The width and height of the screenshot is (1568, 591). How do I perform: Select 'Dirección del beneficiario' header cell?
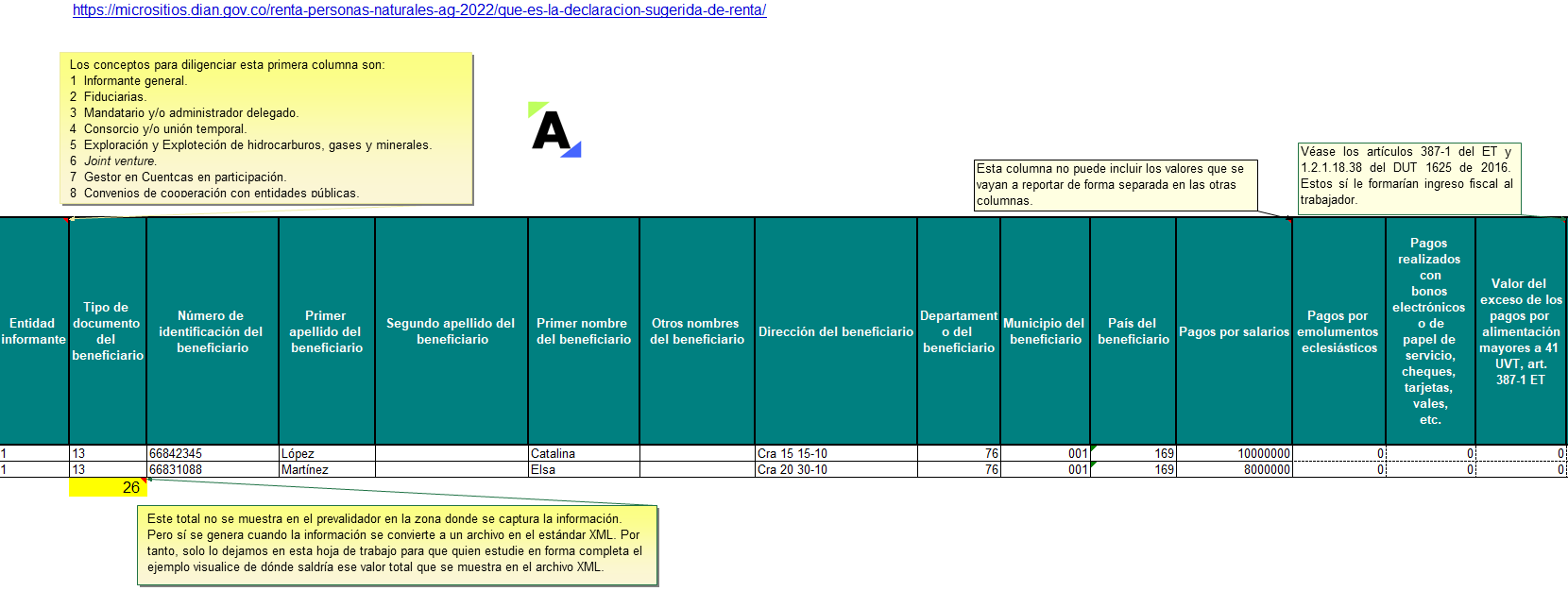click(836, 331)
